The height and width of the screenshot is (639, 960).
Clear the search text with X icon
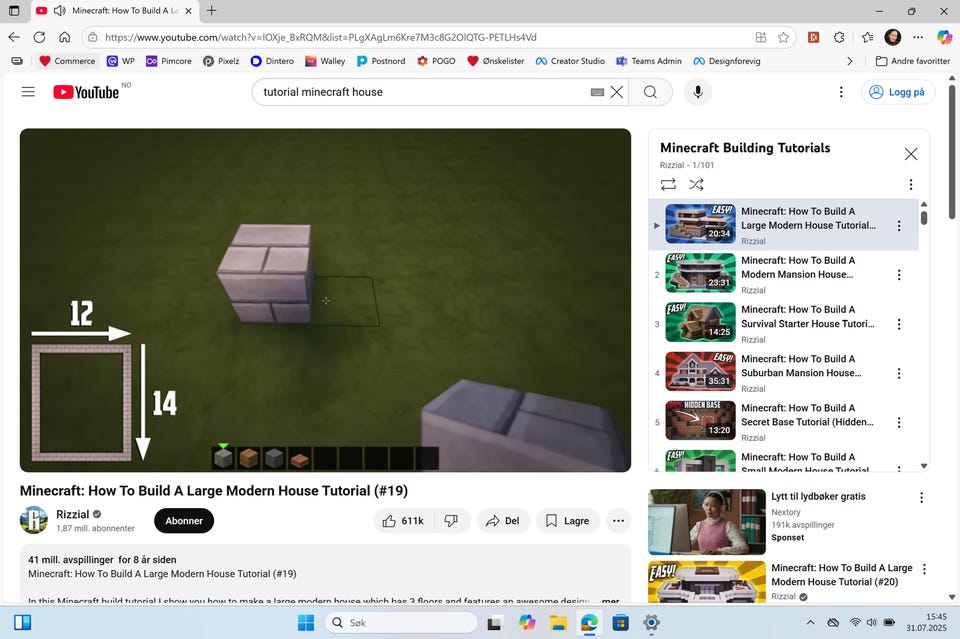(617, 92)
